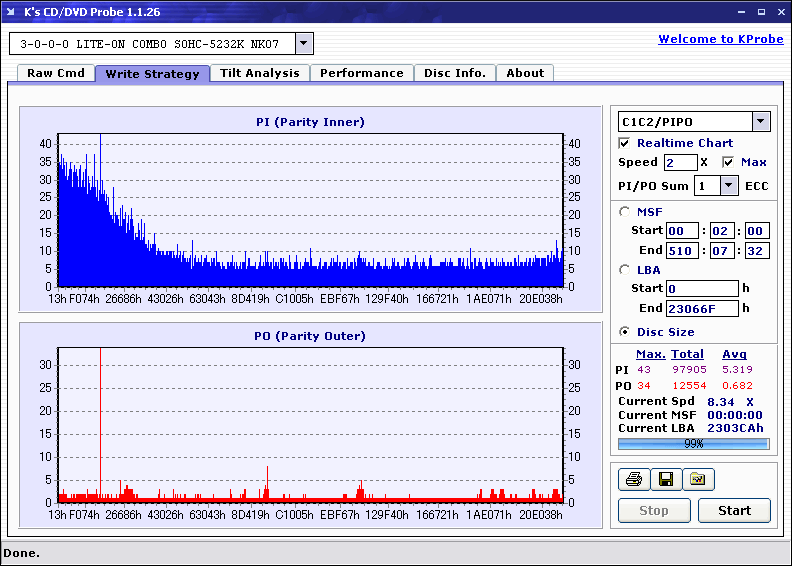Click the Print chart icon
The height and width of the screenshot is (566, 792).
pos(633,480)
